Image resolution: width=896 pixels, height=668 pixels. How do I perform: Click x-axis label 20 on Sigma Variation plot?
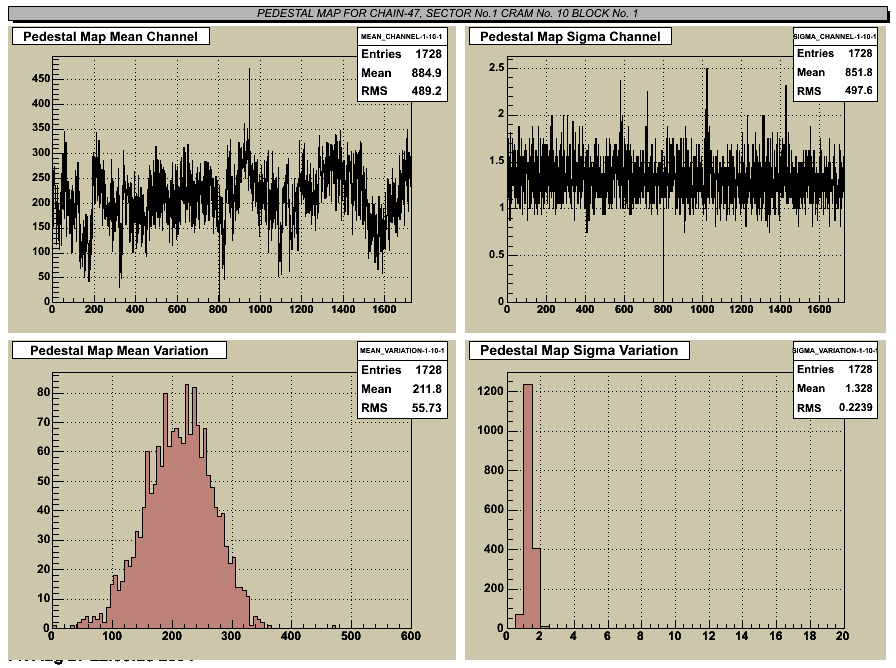(842, 635)
